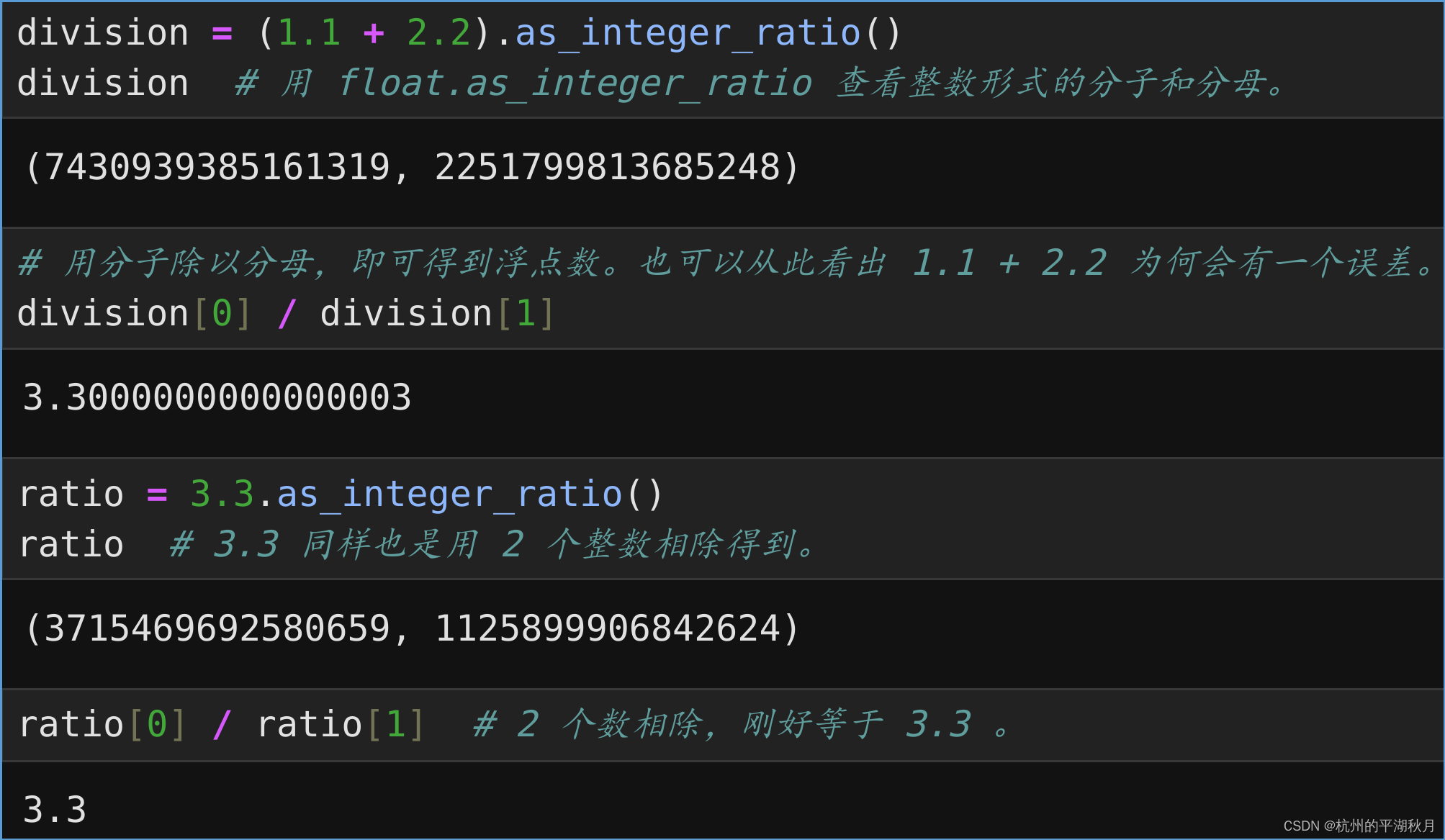Click the 2.2 number literal in first line
1445x840 pixels.
click(438, 34)
